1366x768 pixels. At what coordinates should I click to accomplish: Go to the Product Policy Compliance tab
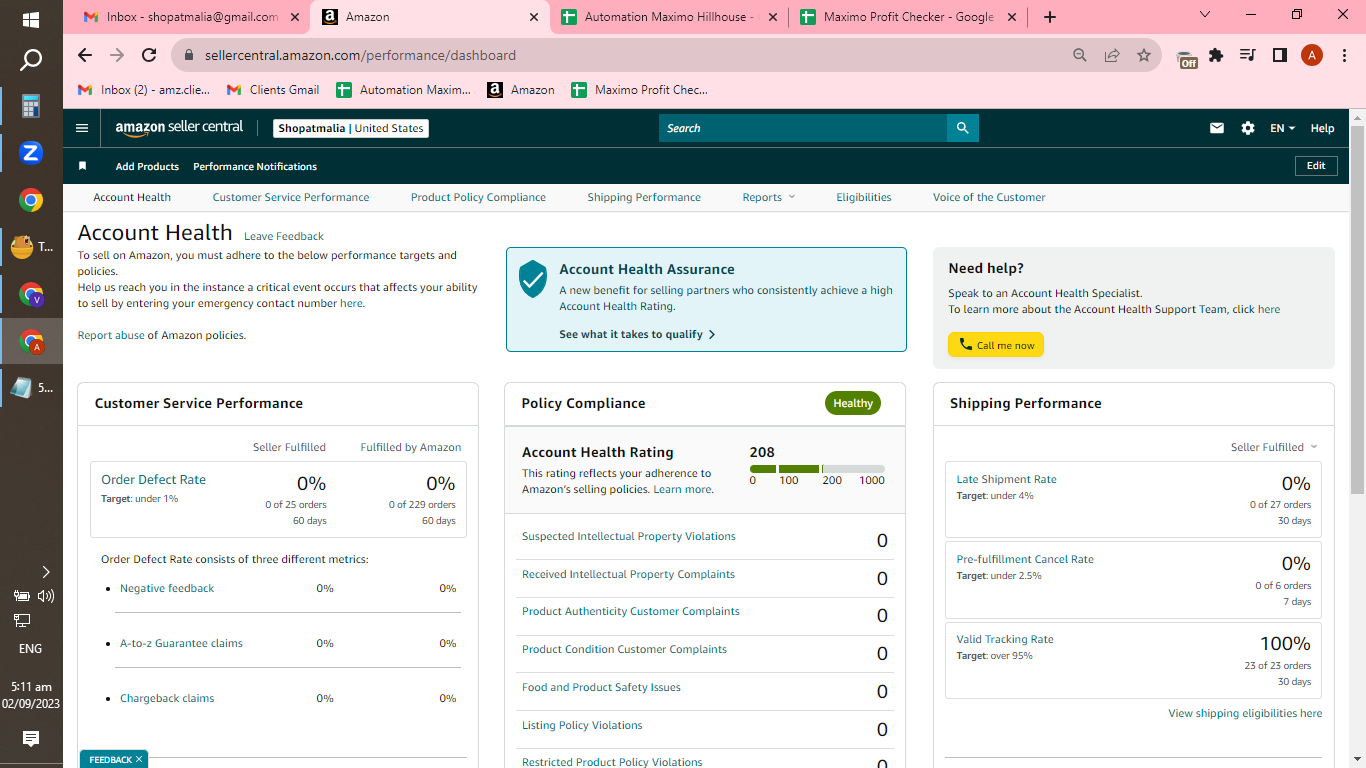(x=478, y=197)
